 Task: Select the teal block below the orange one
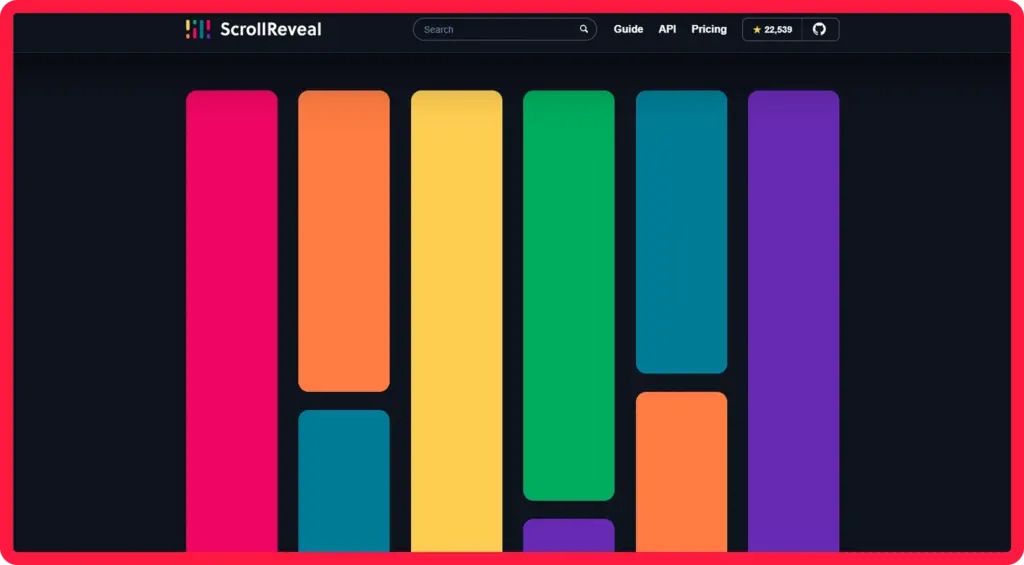click(x=343, y=480)
